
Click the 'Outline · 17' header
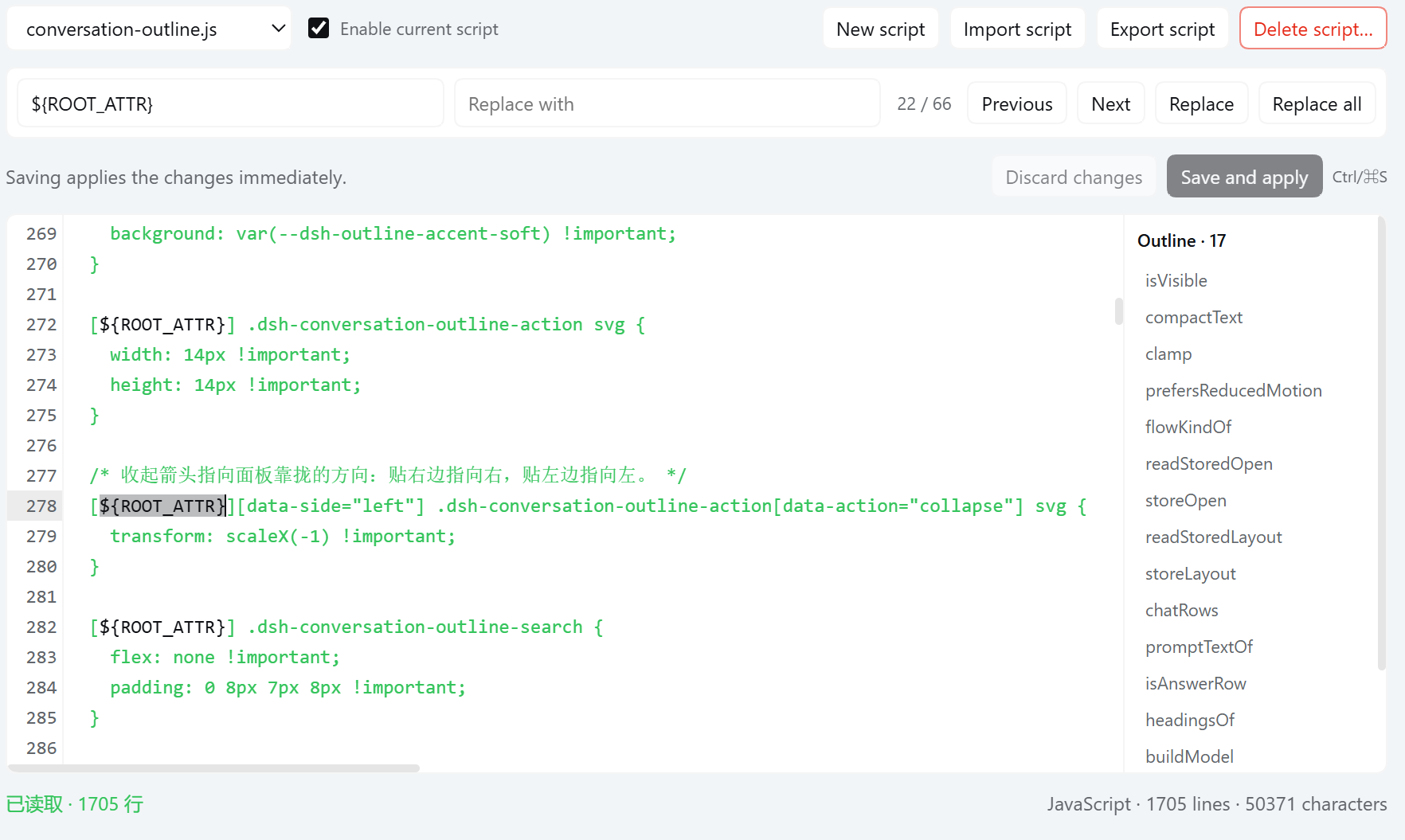(x=1181, y=240)
